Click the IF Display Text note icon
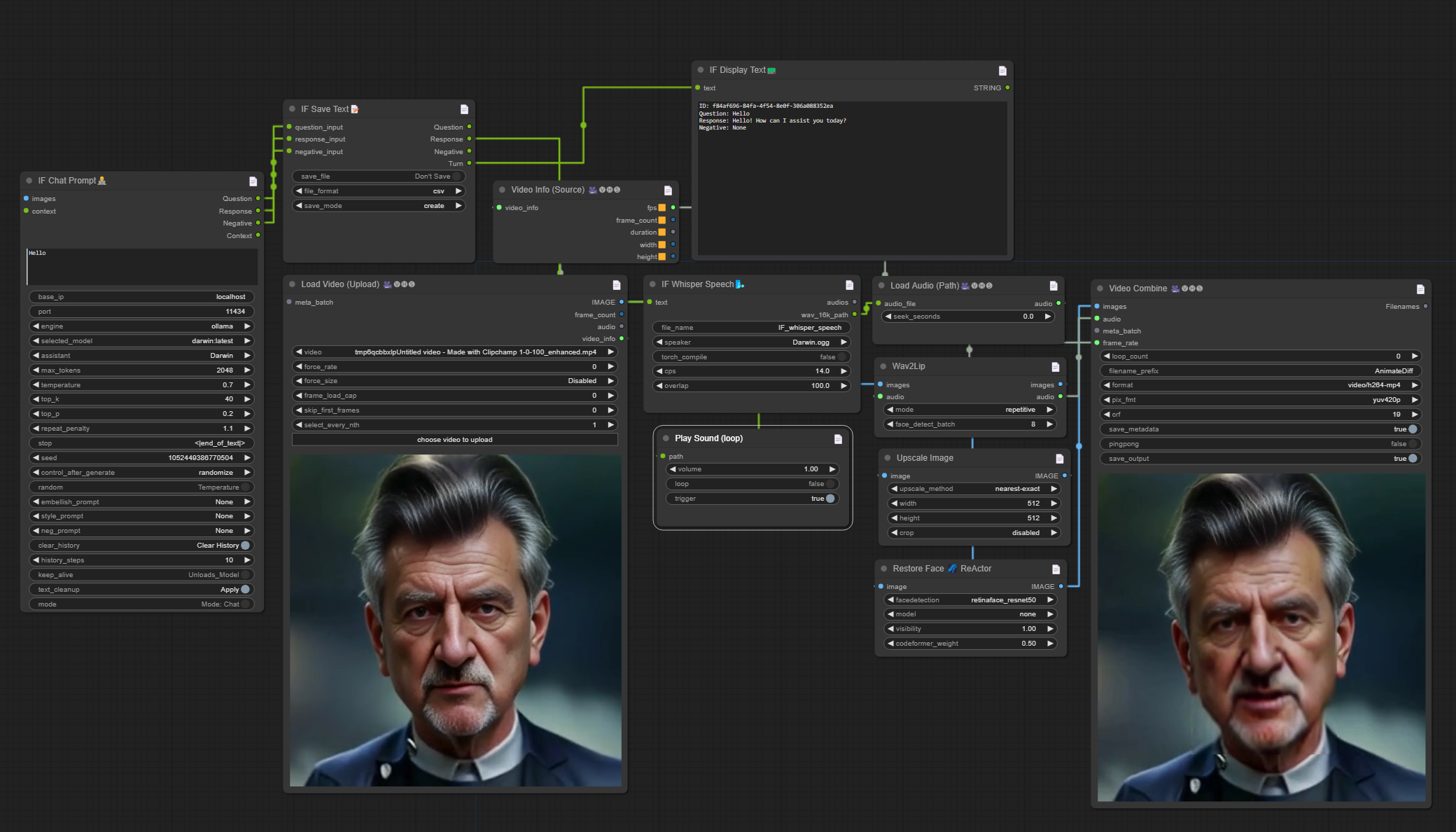This screenshot has width=1456, height=832. tap(1002, 71)
